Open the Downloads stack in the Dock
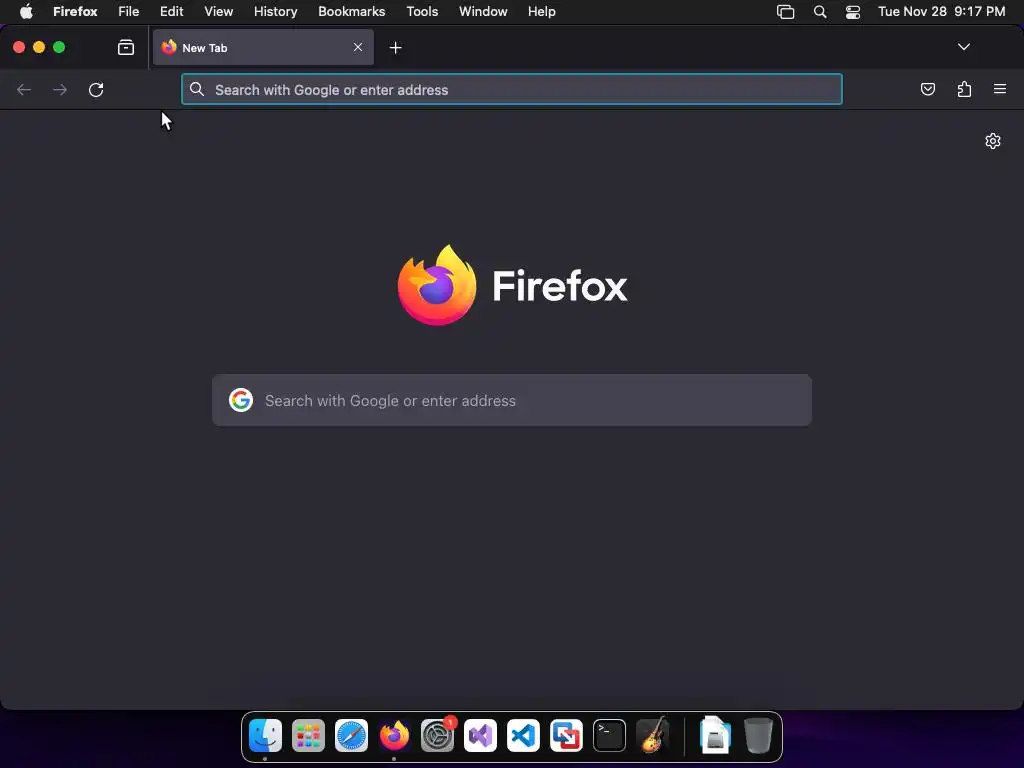This screenshot has width=1024, height=768. pos(715,735)
